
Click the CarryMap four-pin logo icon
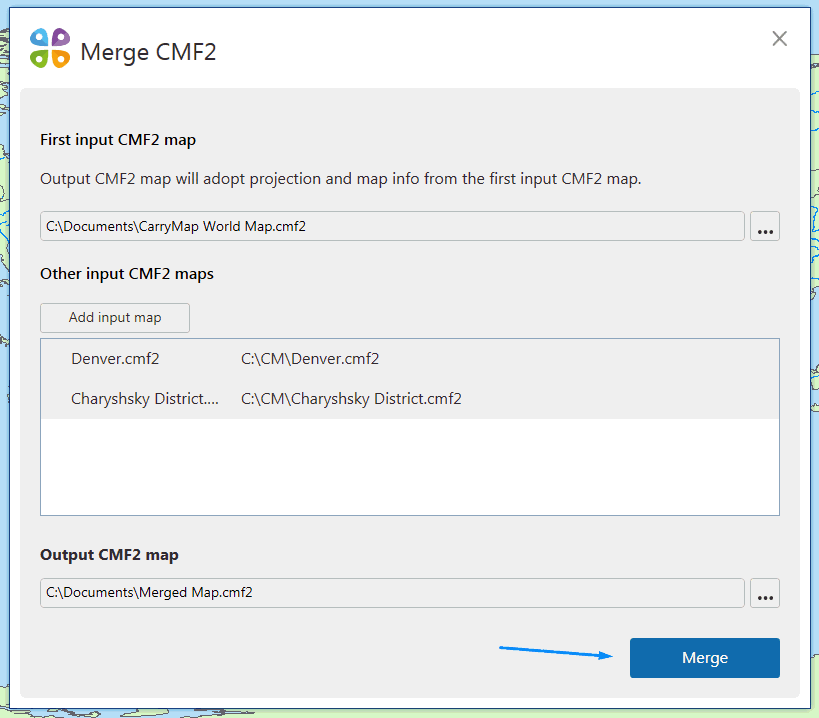click(48, 46)
